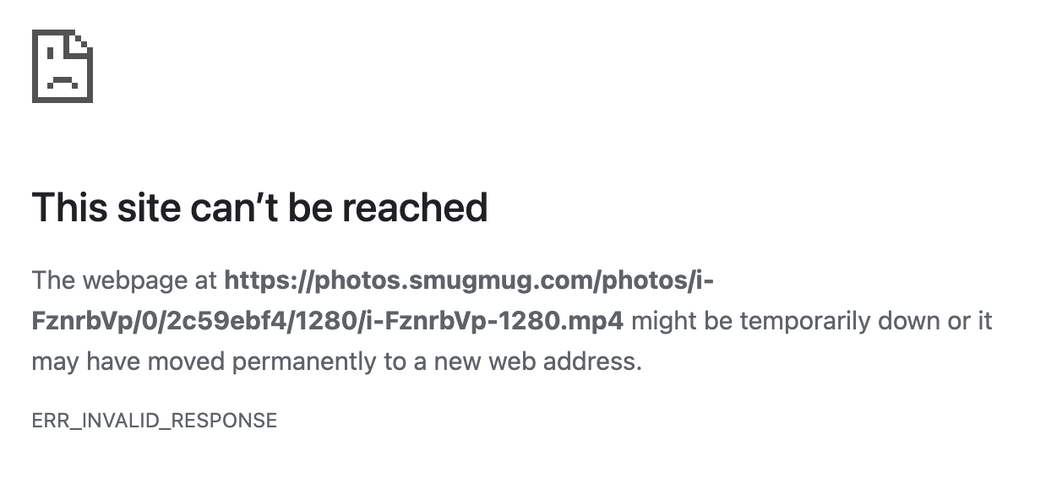
Task: Click the word "permanently" in the message
Action: click(x=302, y=361)
